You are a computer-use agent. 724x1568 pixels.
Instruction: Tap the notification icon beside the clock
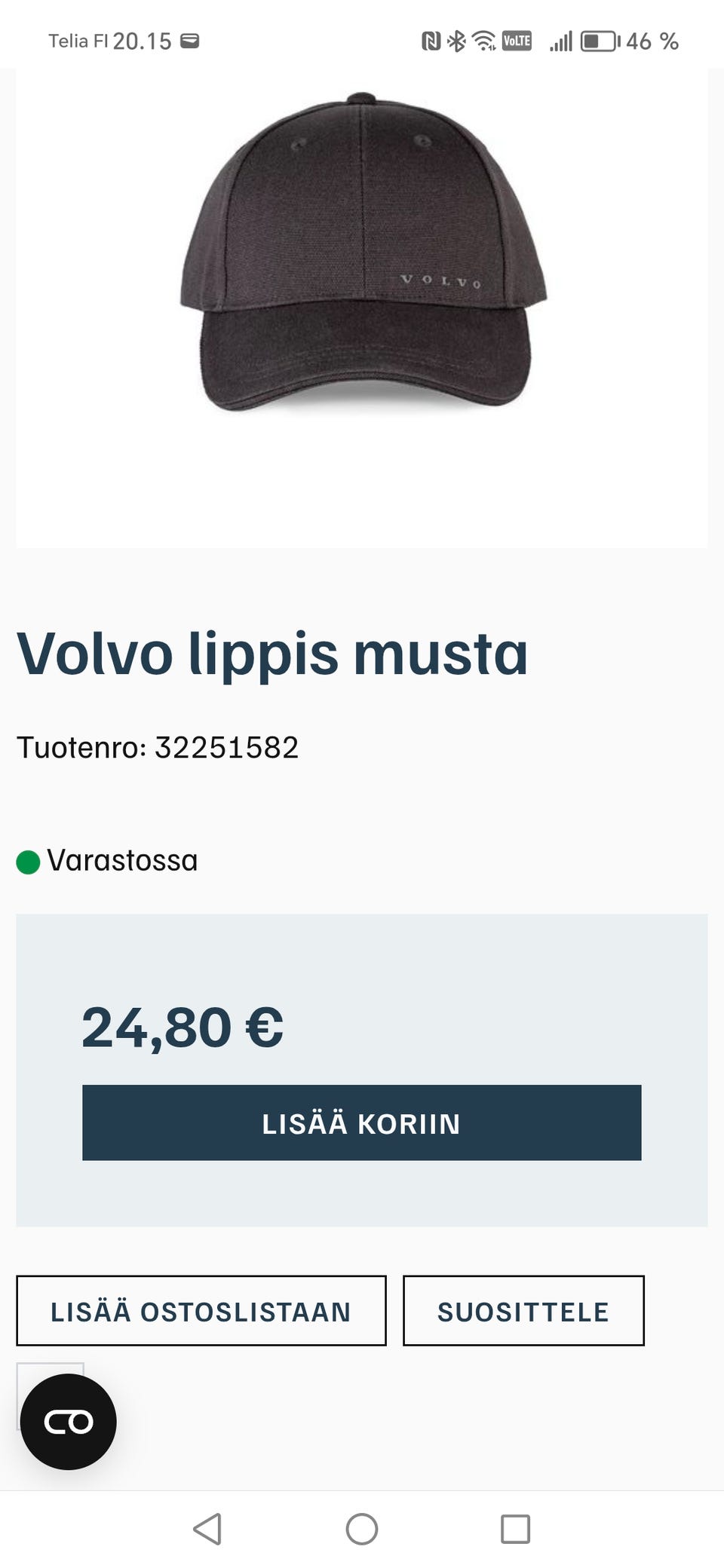pyautogui.click(x=190, y=41)
